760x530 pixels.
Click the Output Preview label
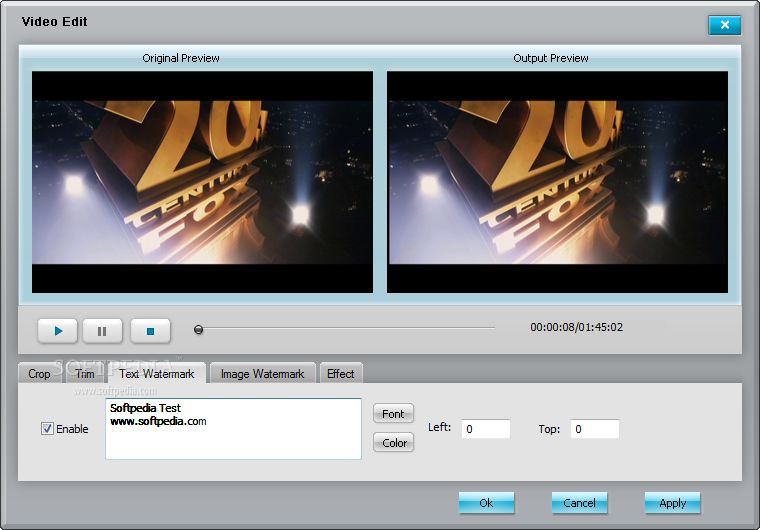pos(551,58)
